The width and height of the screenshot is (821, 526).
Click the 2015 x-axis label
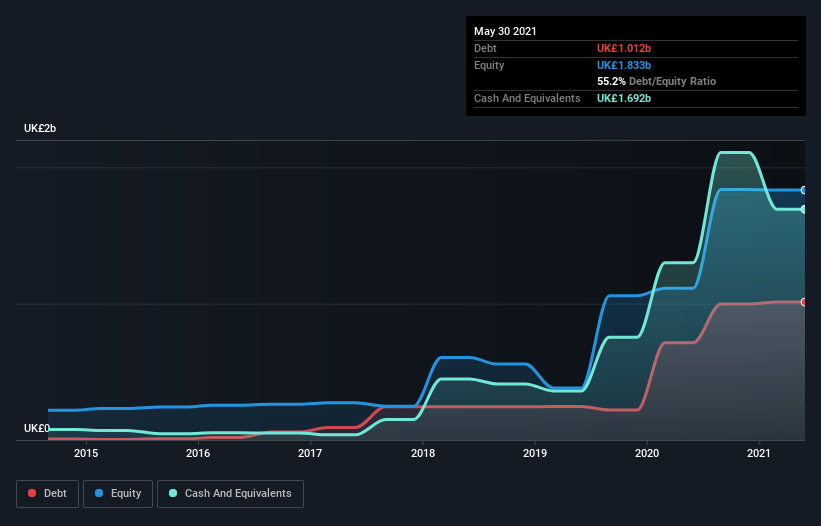(x=86, y=453)
